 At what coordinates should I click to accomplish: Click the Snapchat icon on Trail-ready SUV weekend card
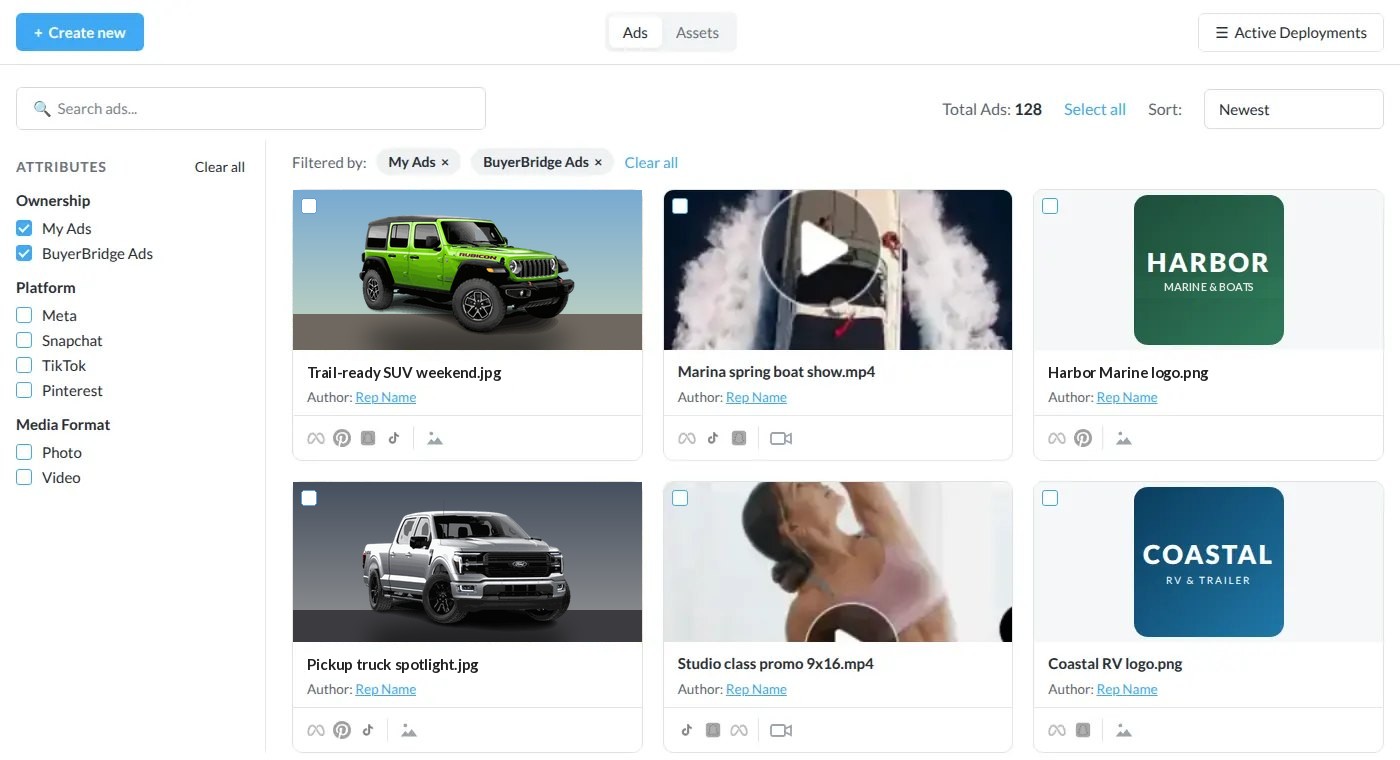[x=368, y=438]
